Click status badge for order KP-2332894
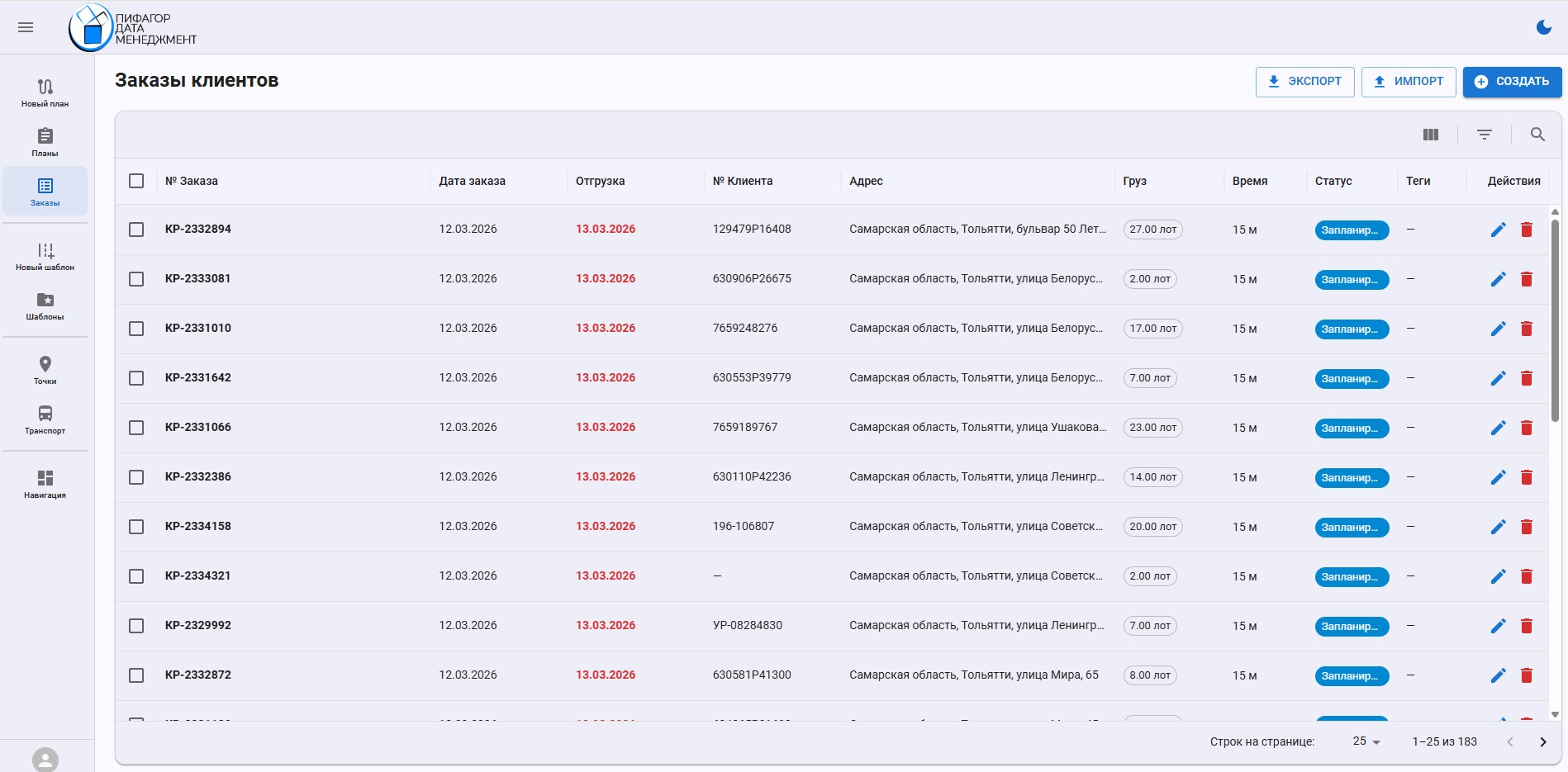Image resolution: width=1568 pixels, height=772 pixels. [1352, 230]
